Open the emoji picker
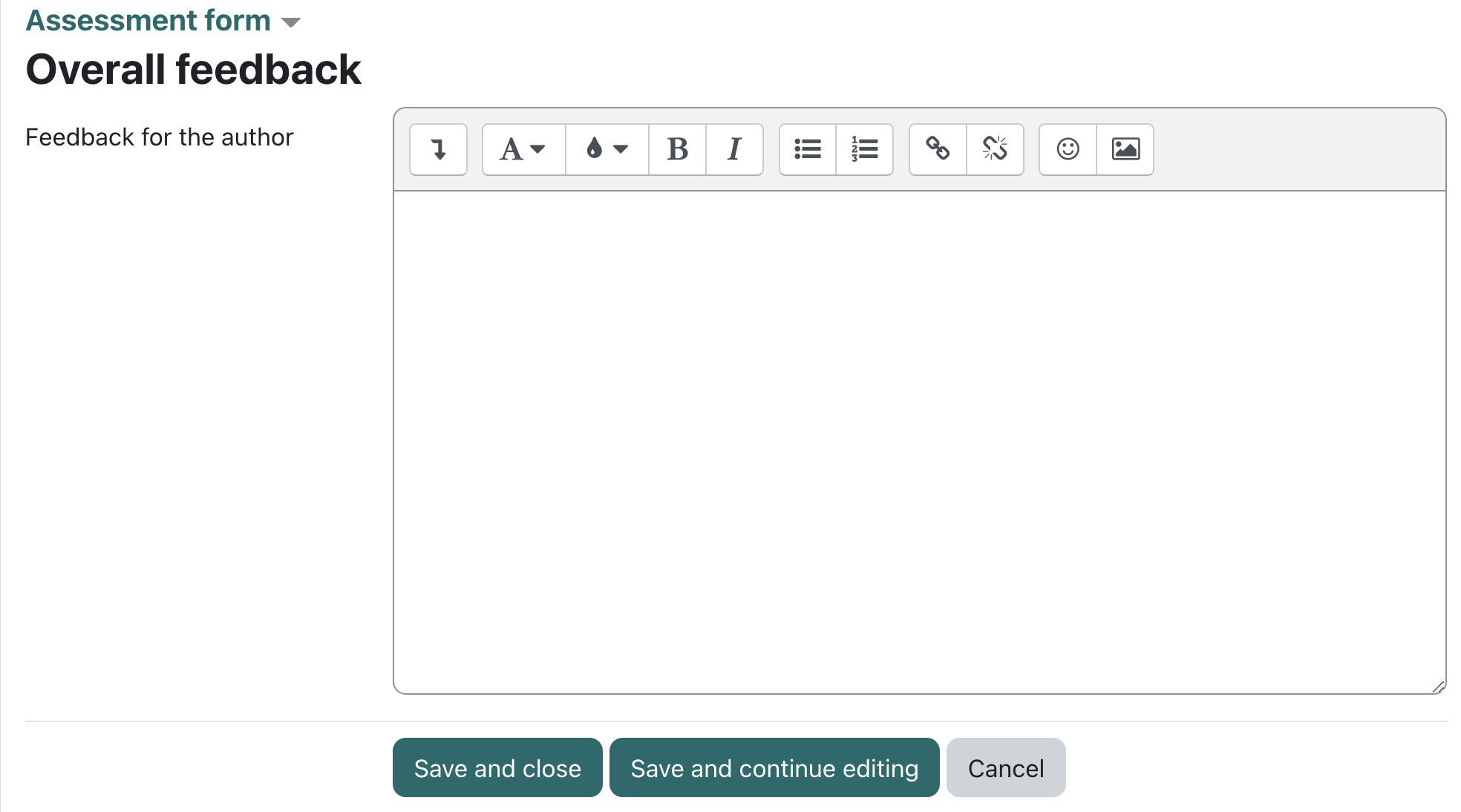The width and height of the screenshot is (1461, 812). tap(1068, 149)
